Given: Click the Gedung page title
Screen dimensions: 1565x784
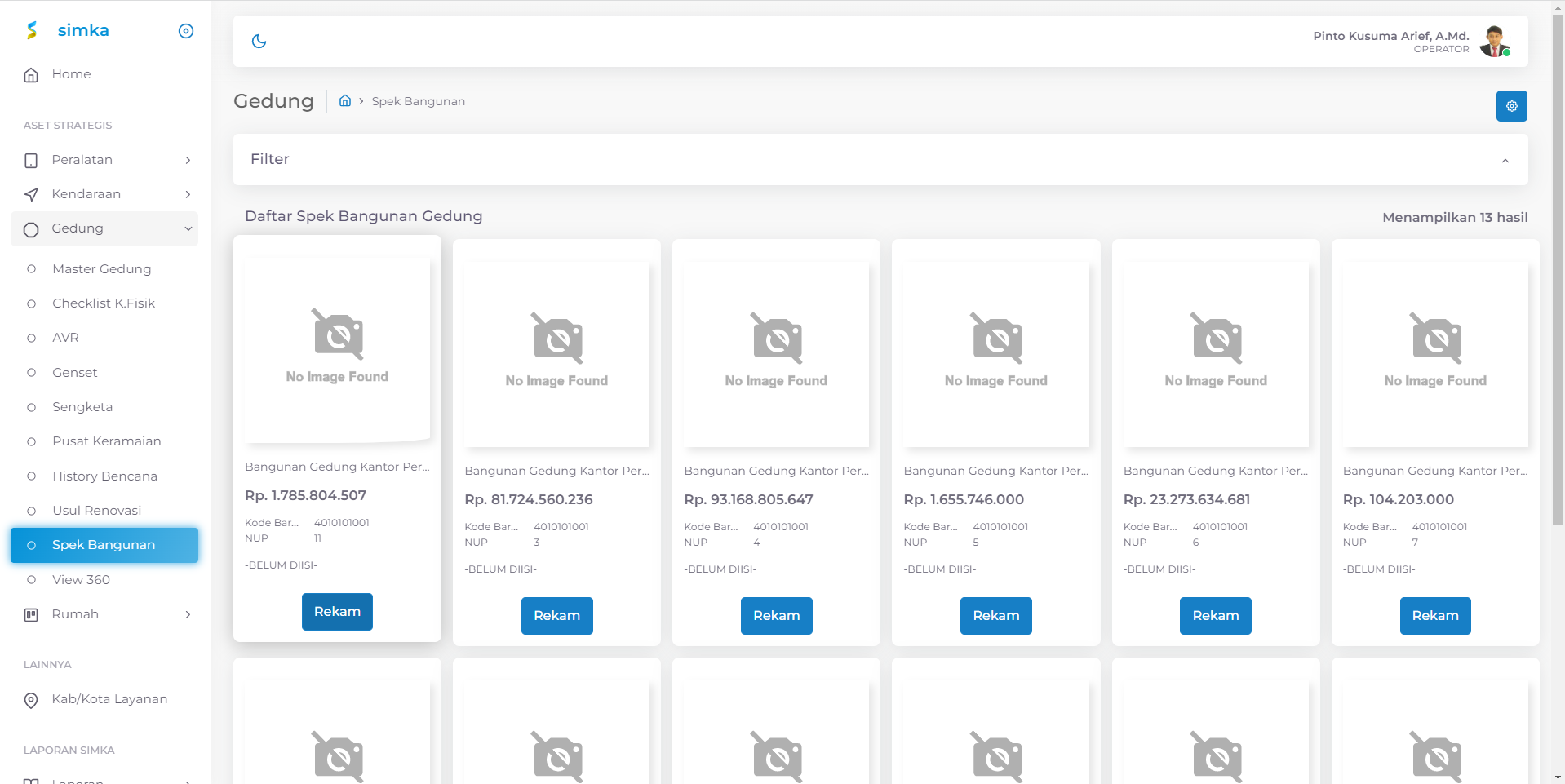Looking at the screenshot, I should [273, 100].
